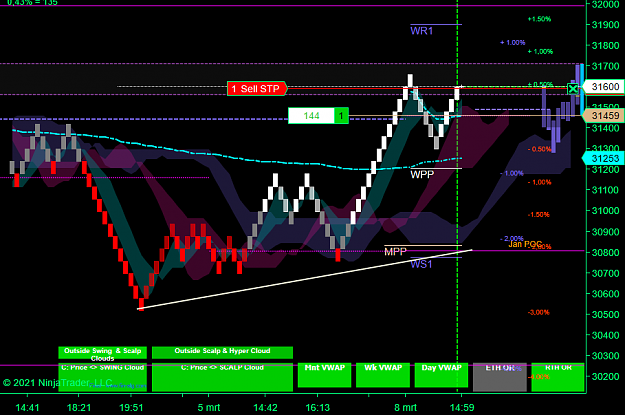Click the blue '- 1.00%' level label
Viewport: 625px width, 415px height.
[512, 173]
